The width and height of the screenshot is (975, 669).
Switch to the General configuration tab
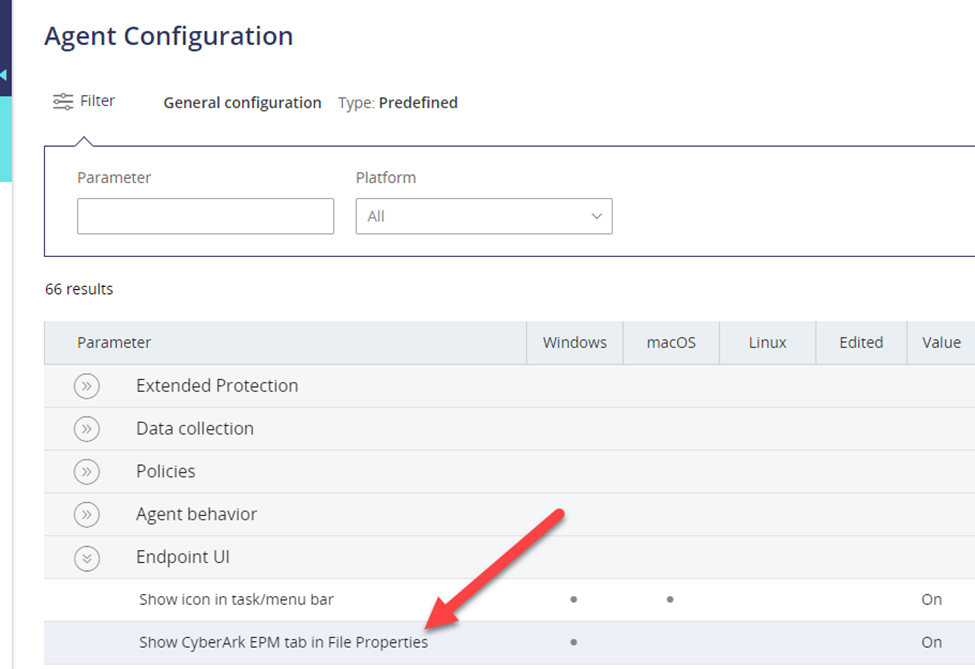[242, 102]
